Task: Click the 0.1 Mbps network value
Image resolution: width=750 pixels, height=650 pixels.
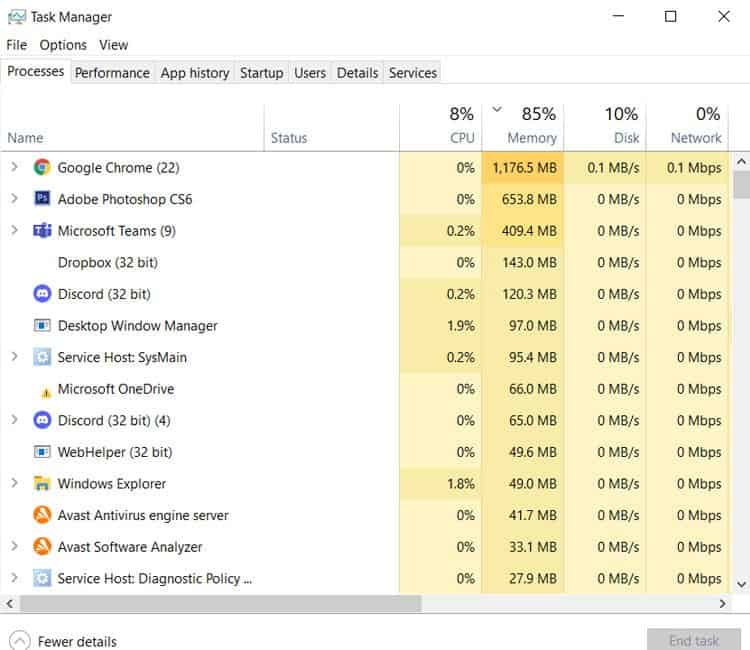Action: click(694, 168)
